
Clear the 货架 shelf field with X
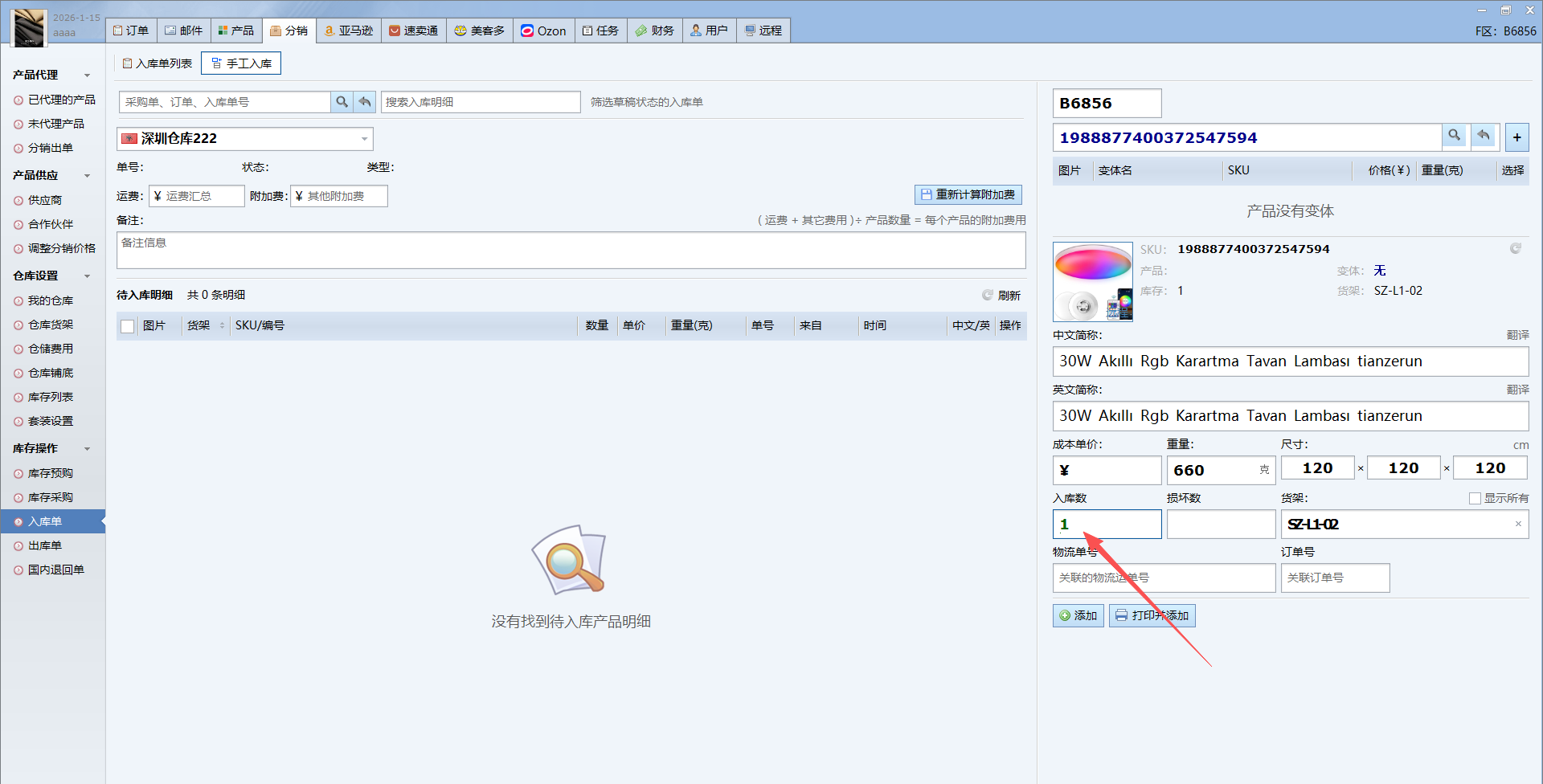click(x=1518, y=525)
